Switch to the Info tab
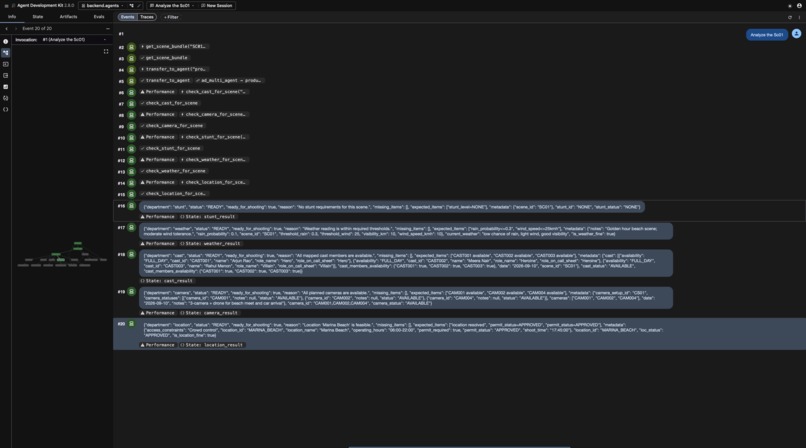 [x=12, y=17]
